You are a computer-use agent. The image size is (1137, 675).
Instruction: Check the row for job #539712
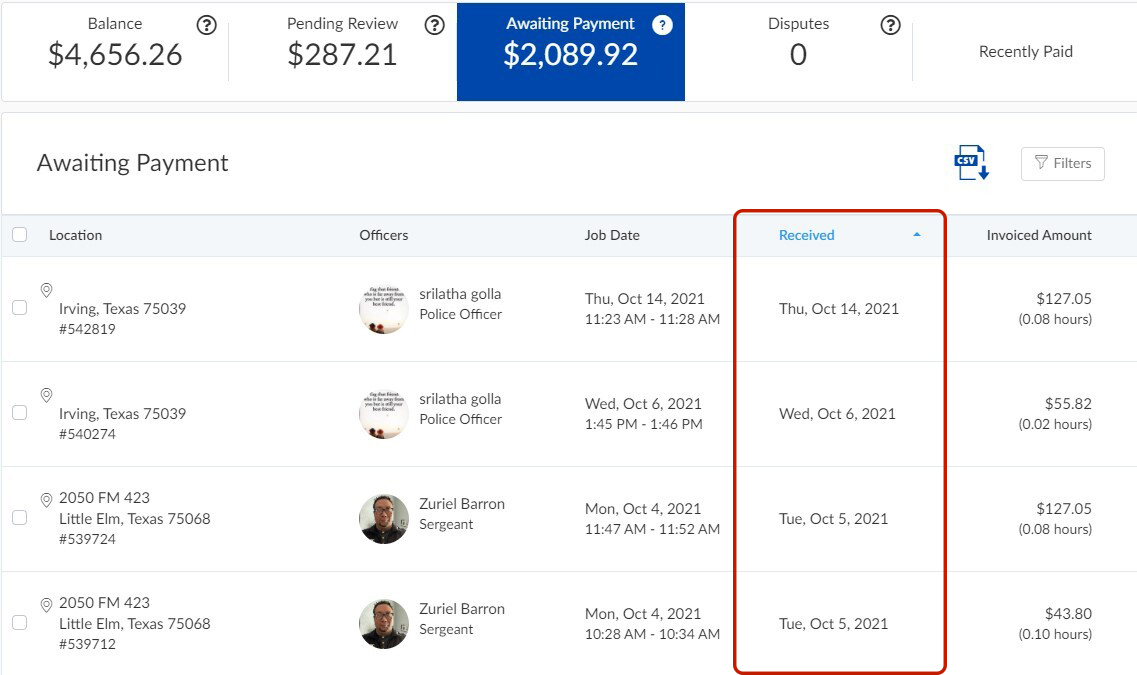20,622
